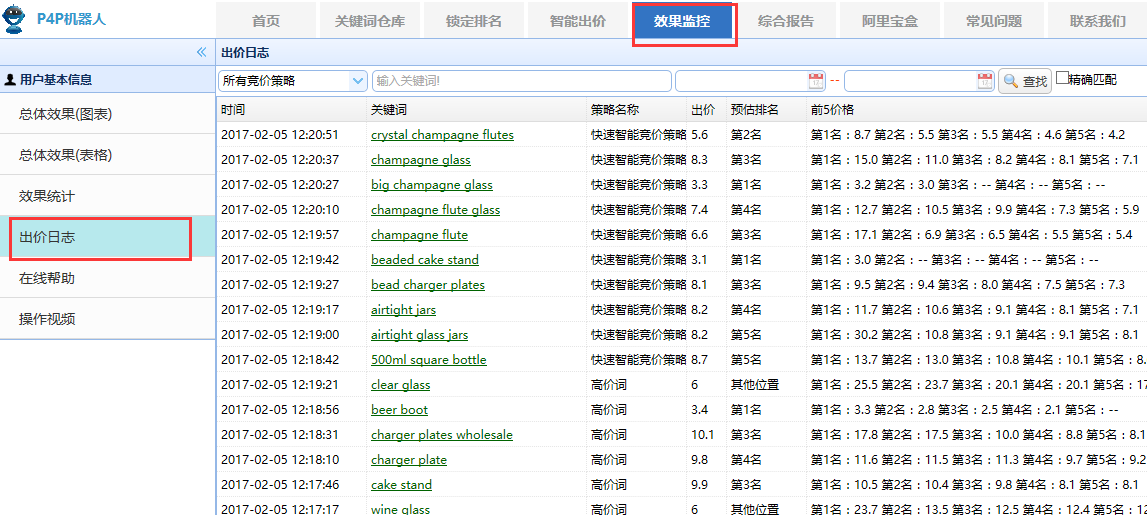Click the user icon beside 用户基本信息
The height and width of the screenshot is (515, 1147).
[x=10, y=80]
